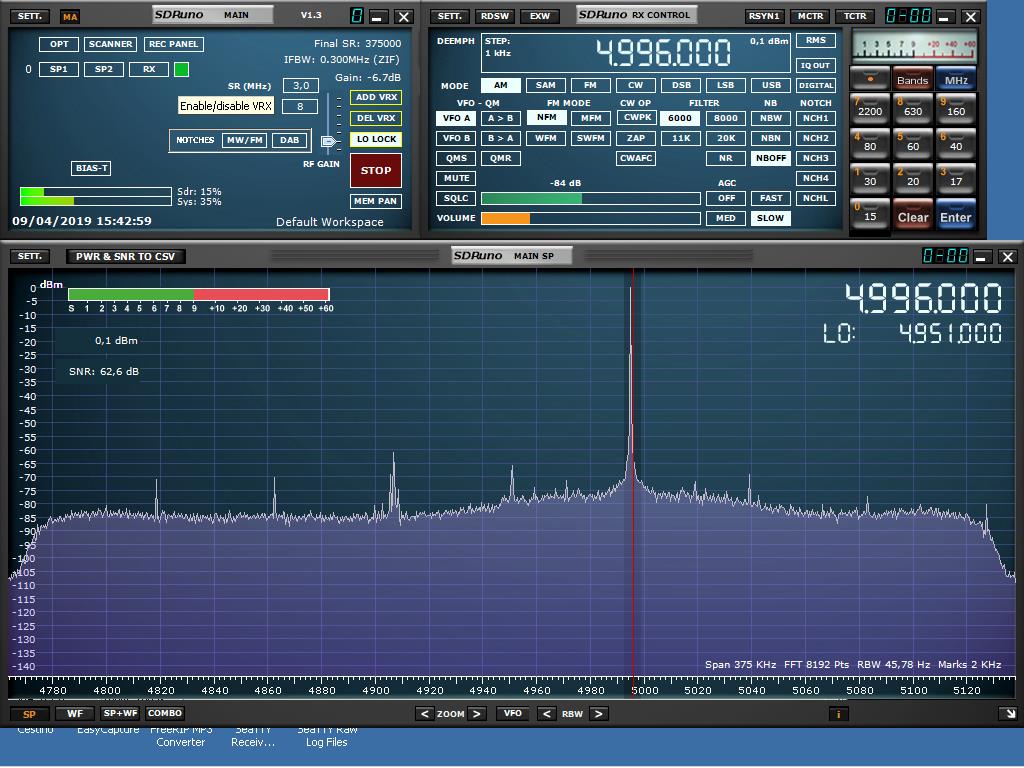Select the 2200 band keypad button
This screenshot has height=768, width=1024.
click(x=870, y=108)
